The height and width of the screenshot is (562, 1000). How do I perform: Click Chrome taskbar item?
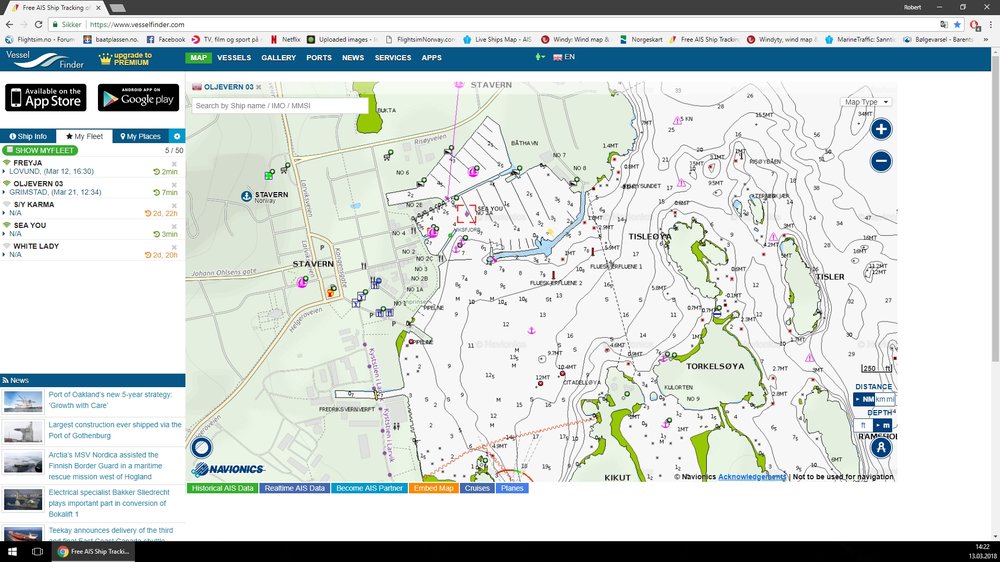(94, 551)
